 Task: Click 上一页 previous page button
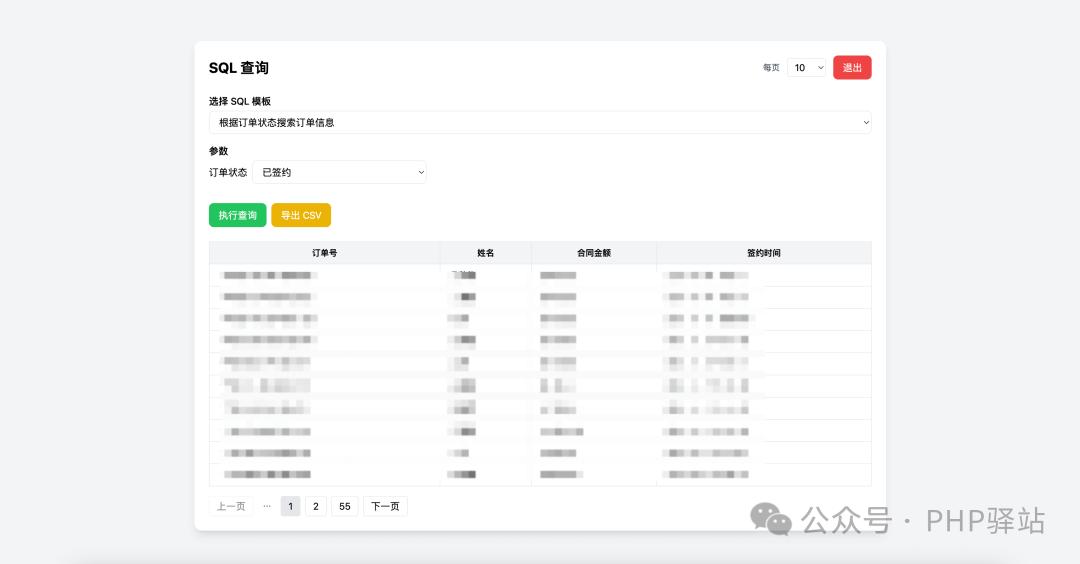[231, 506]
